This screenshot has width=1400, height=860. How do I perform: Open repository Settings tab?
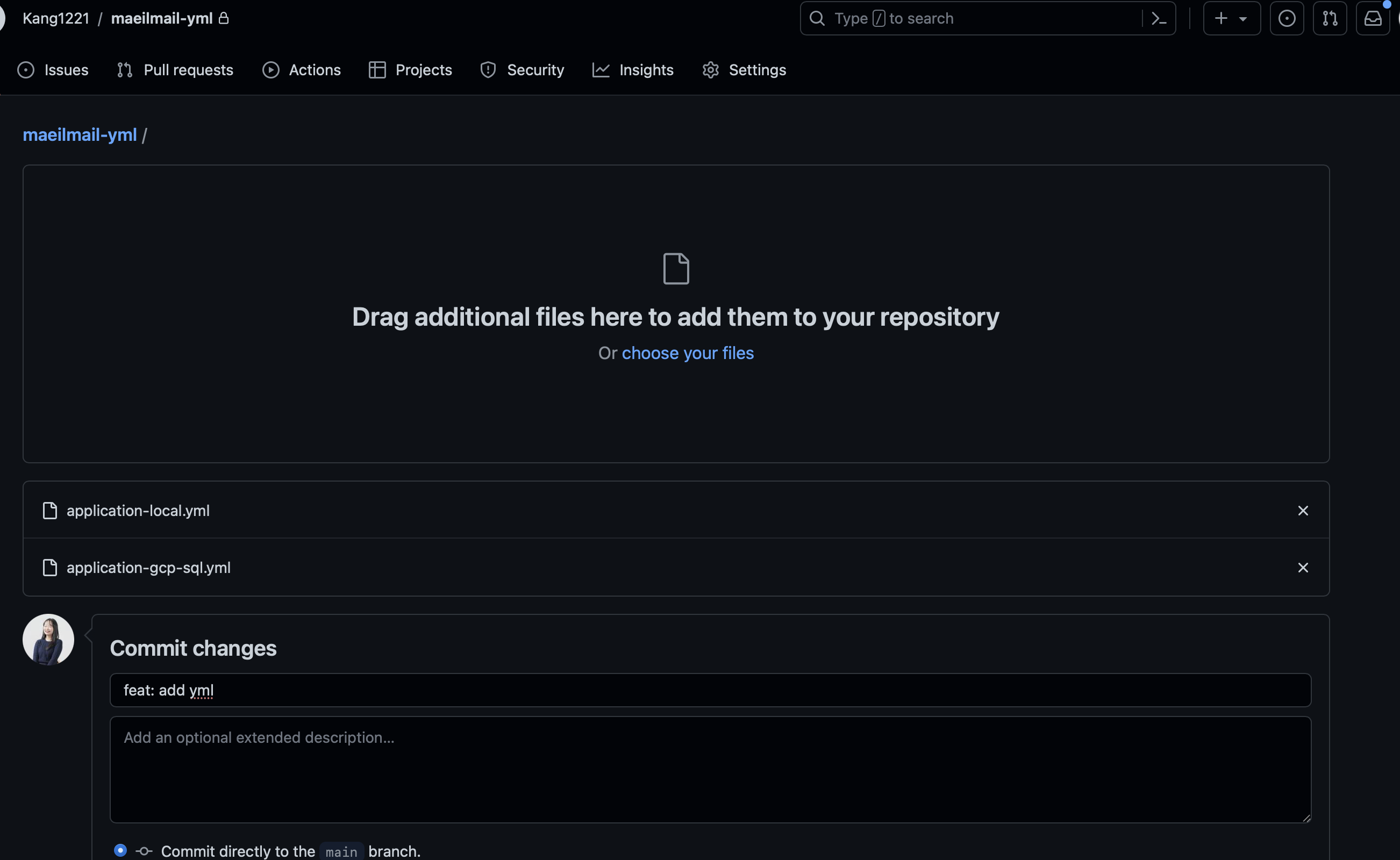[744, 70]
